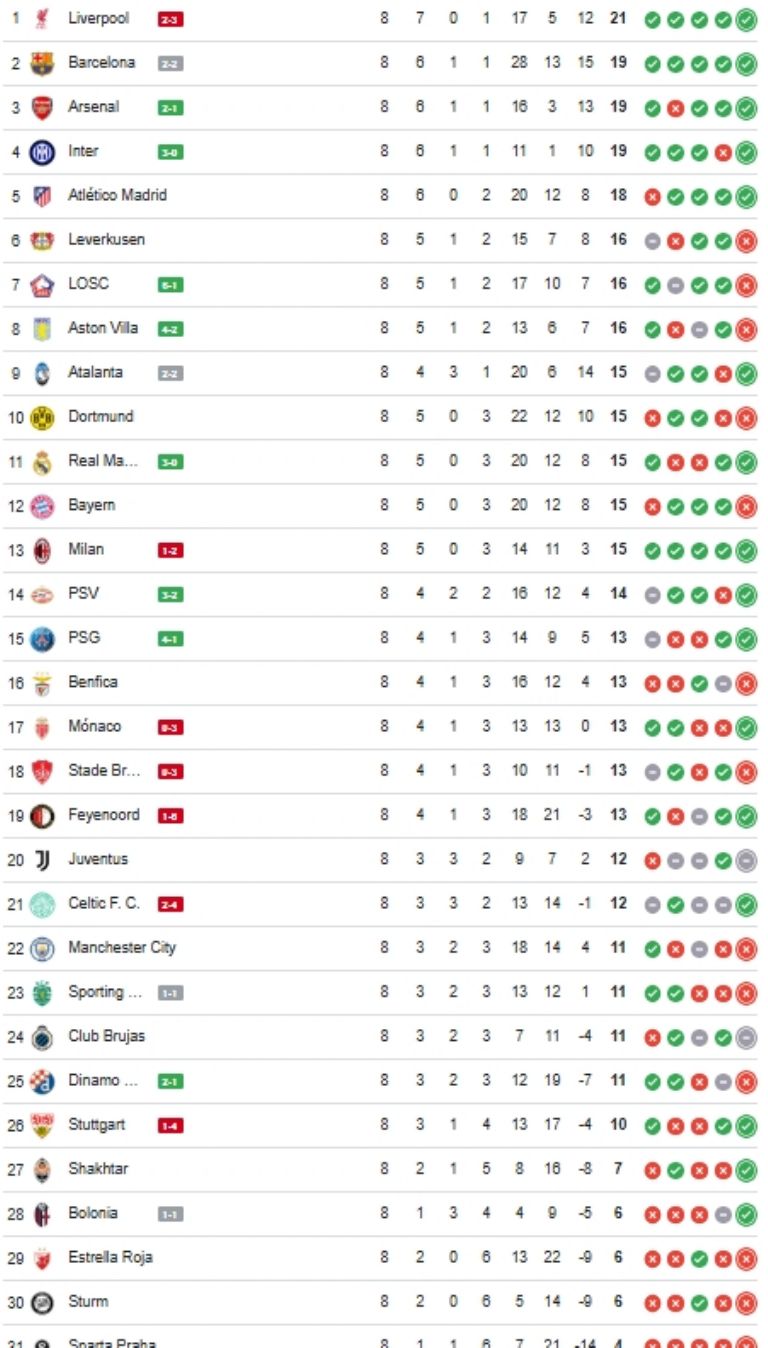Image resolution: width=768 pixels, height=1348 pixels.
Task: Go to the Estrella Roja team page
Action: (110, 1256)
